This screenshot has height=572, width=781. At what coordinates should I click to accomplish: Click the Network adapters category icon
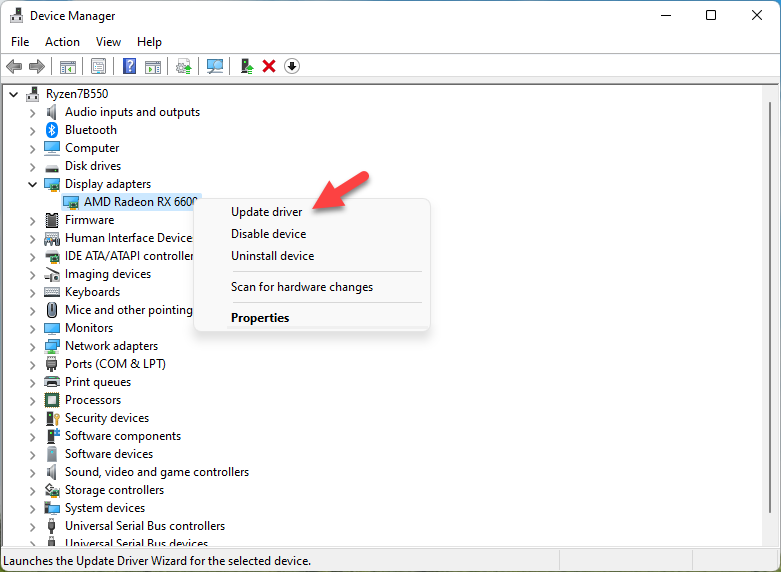click(x=52, y=346)
